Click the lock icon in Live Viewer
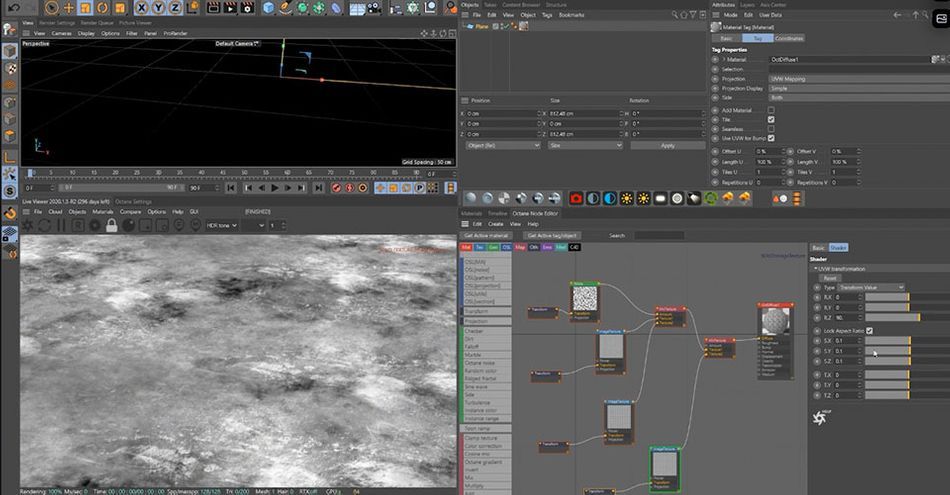The width and height of the screenshot is (950, 495). [111, 225]
